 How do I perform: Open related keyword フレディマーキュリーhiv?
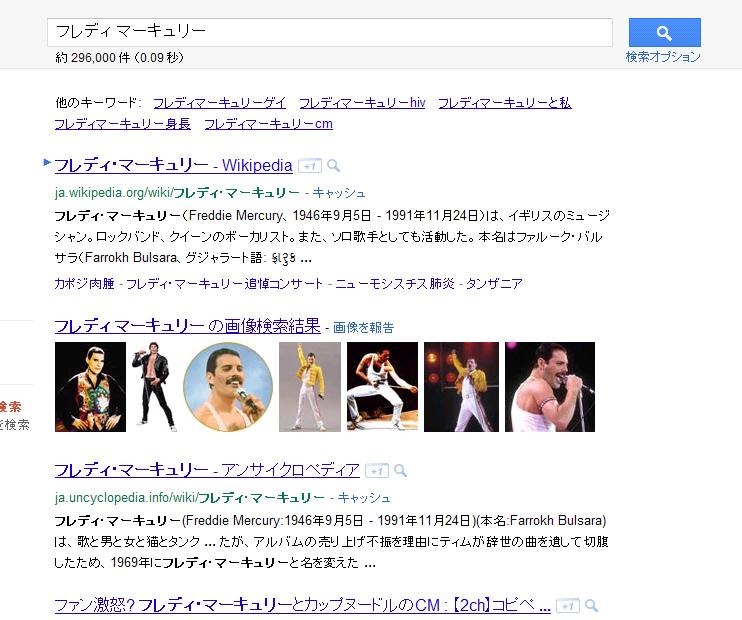point(362,103)
